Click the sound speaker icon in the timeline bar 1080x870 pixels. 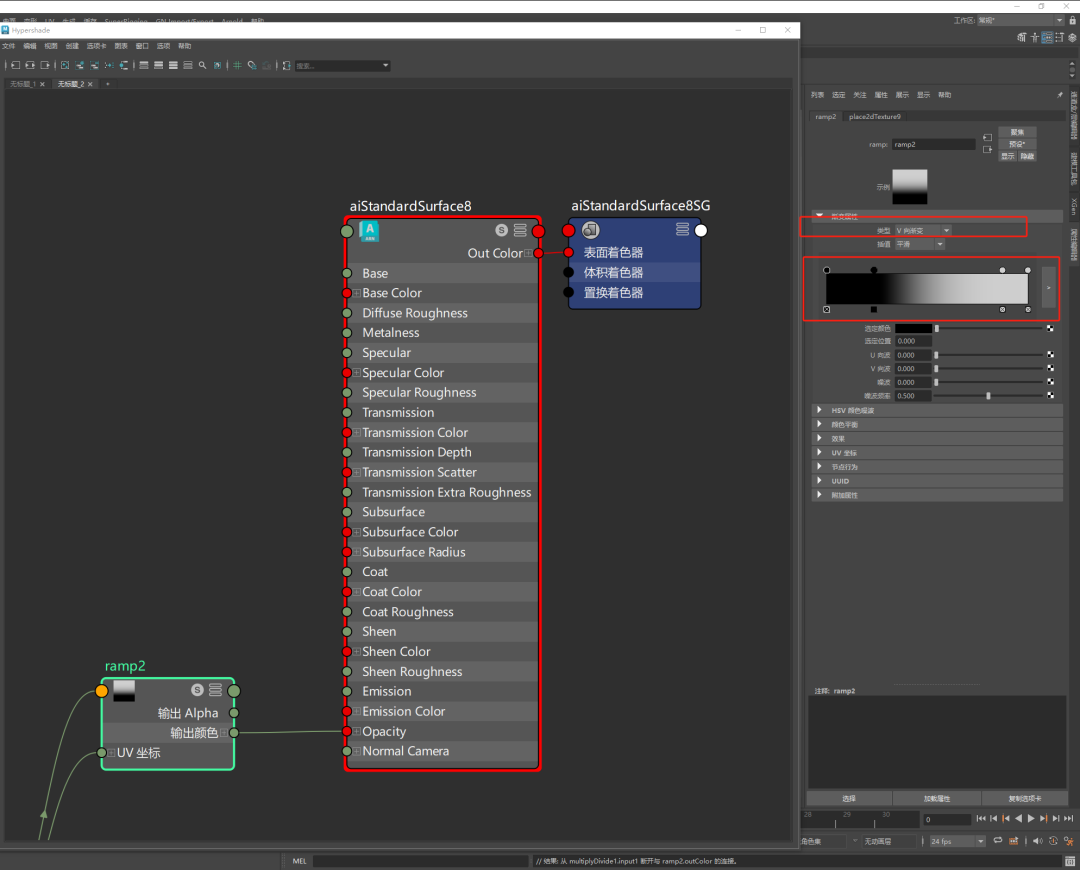[x=1038, y=841]
